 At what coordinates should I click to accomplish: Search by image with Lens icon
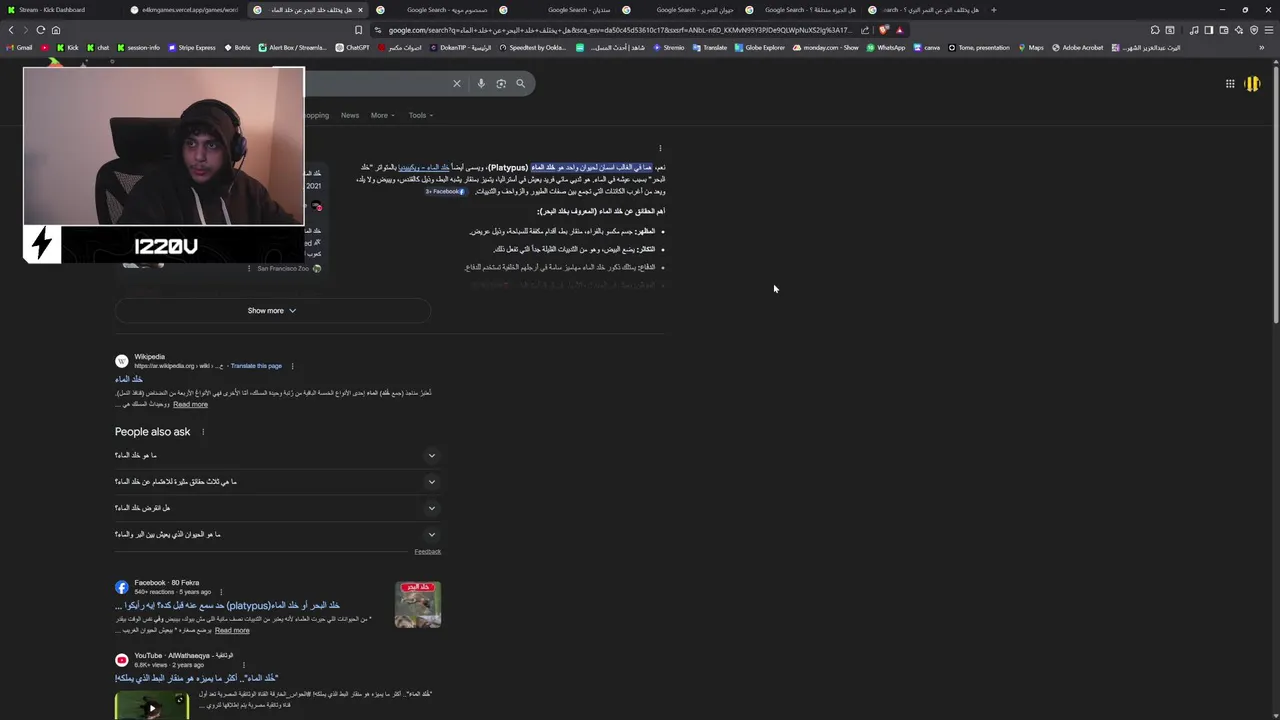tap(501, 84)
